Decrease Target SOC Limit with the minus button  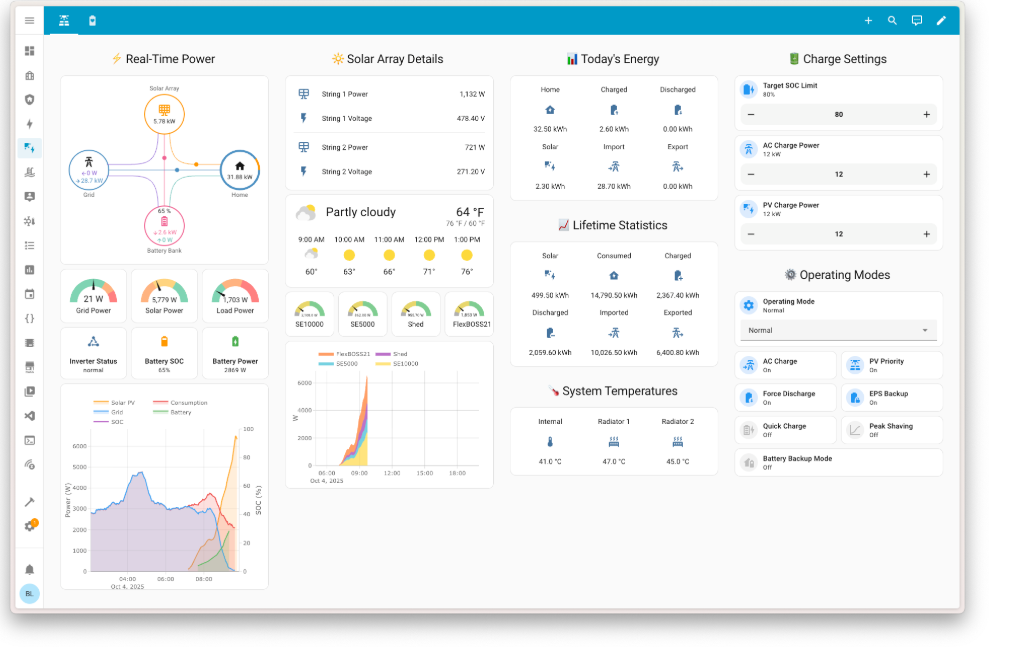[x=751, y=114]
